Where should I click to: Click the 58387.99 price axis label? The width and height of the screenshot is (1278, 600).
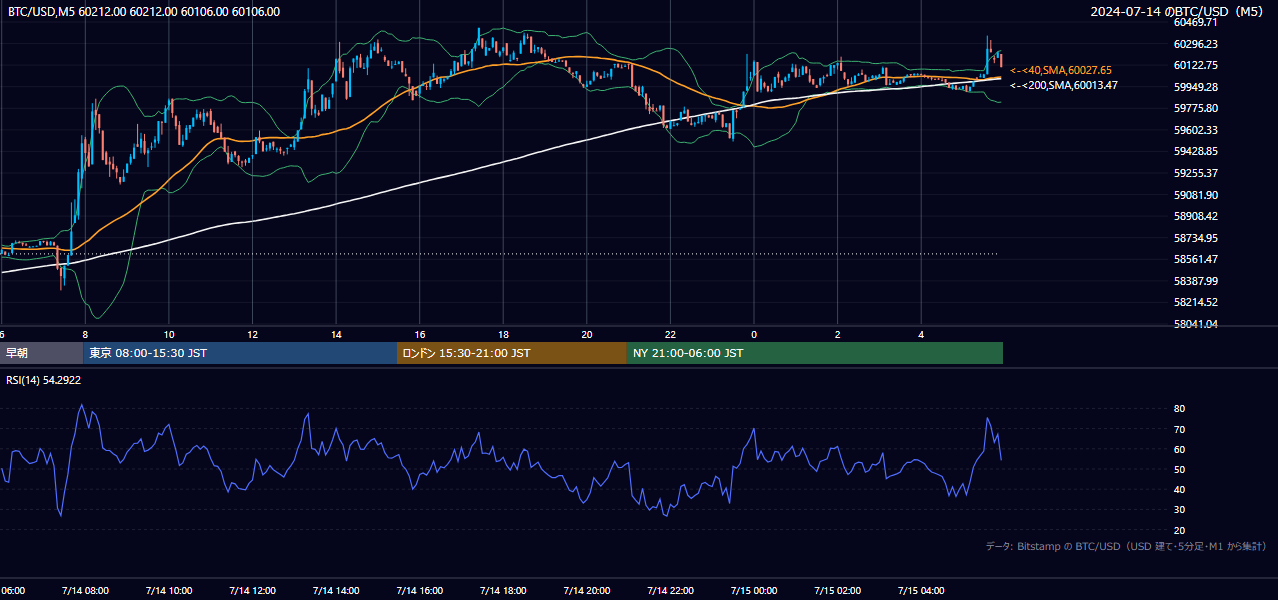(1195, 281)
